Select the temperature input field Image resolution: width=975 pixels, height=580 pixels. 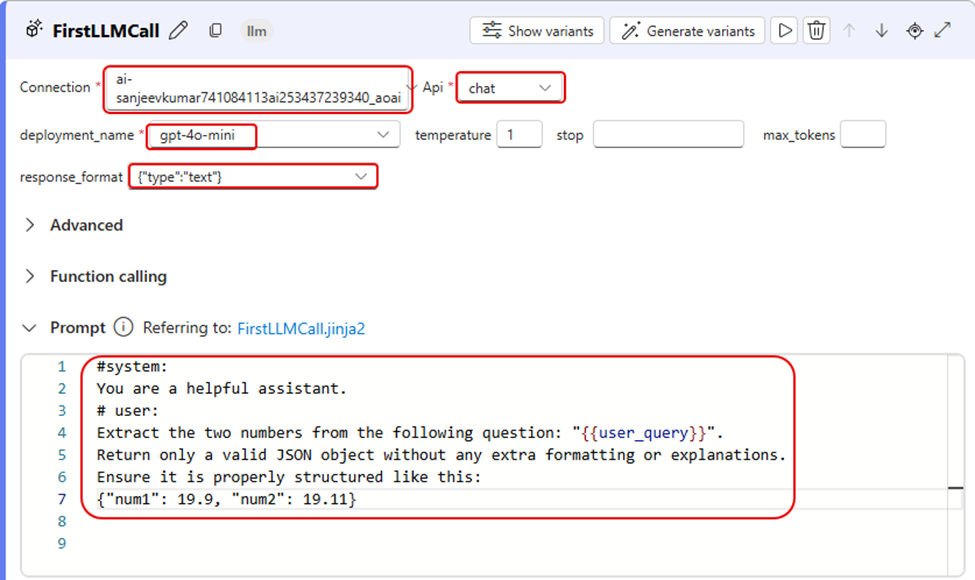point(519,134)
